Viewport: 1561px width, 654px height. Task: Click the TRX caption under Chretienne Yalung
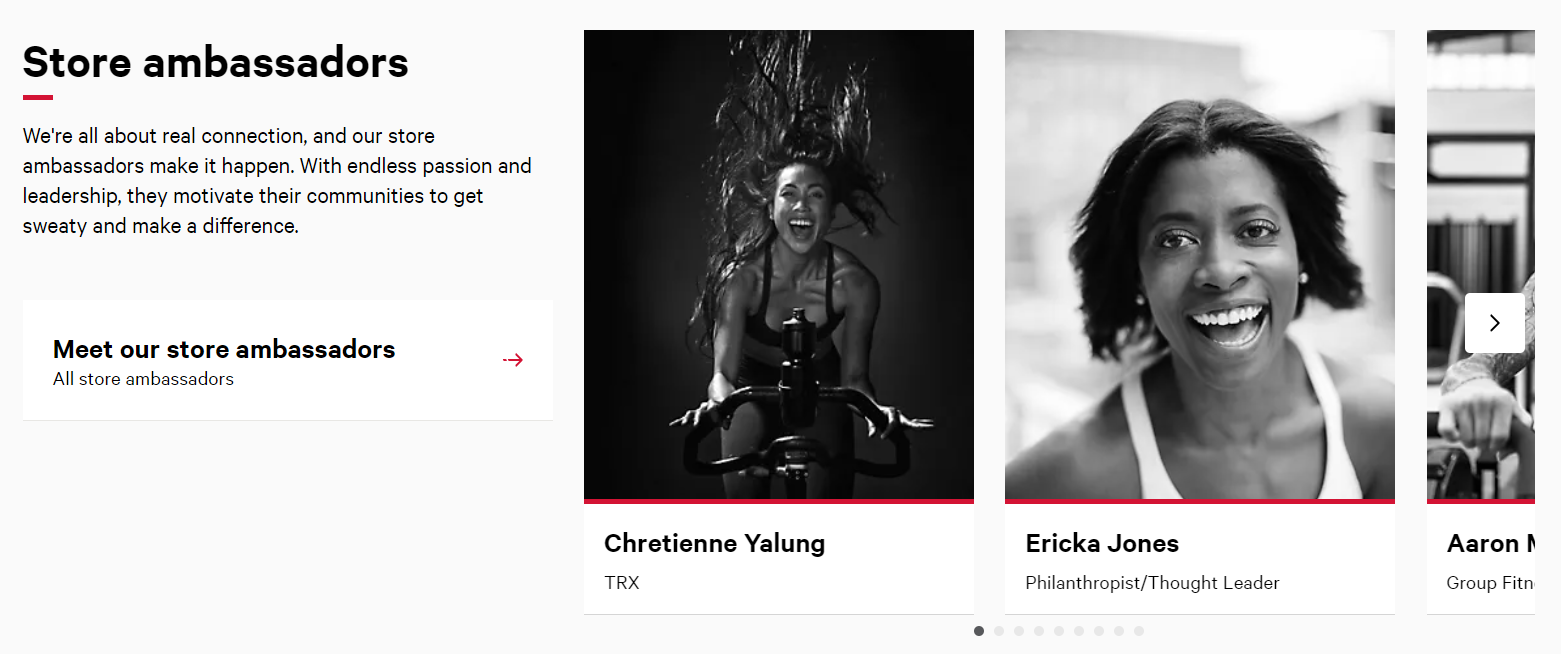pyautogui.click(x=621, y=583)
